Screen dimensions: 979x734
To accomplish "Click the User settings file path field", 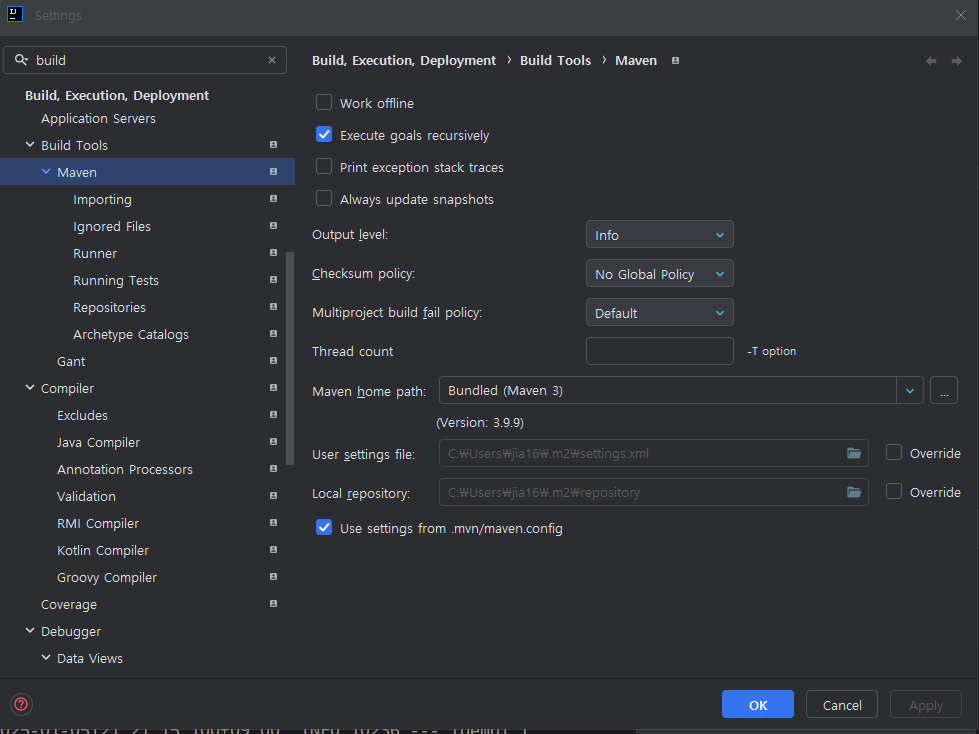I will [654, 453].
